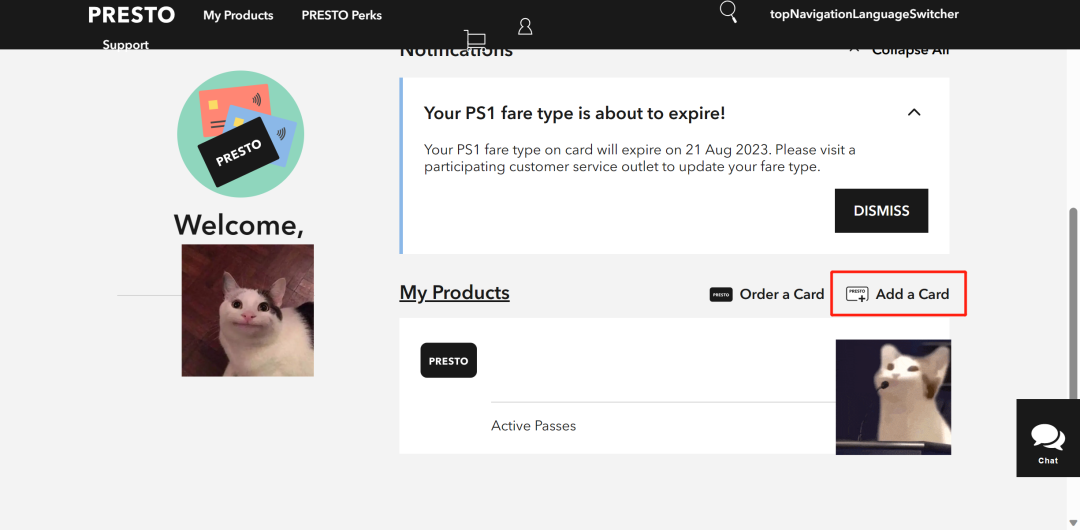Click the PRESTO logo in header
Viewport: 1080px width, 530px height.
[x=131, y=15]
